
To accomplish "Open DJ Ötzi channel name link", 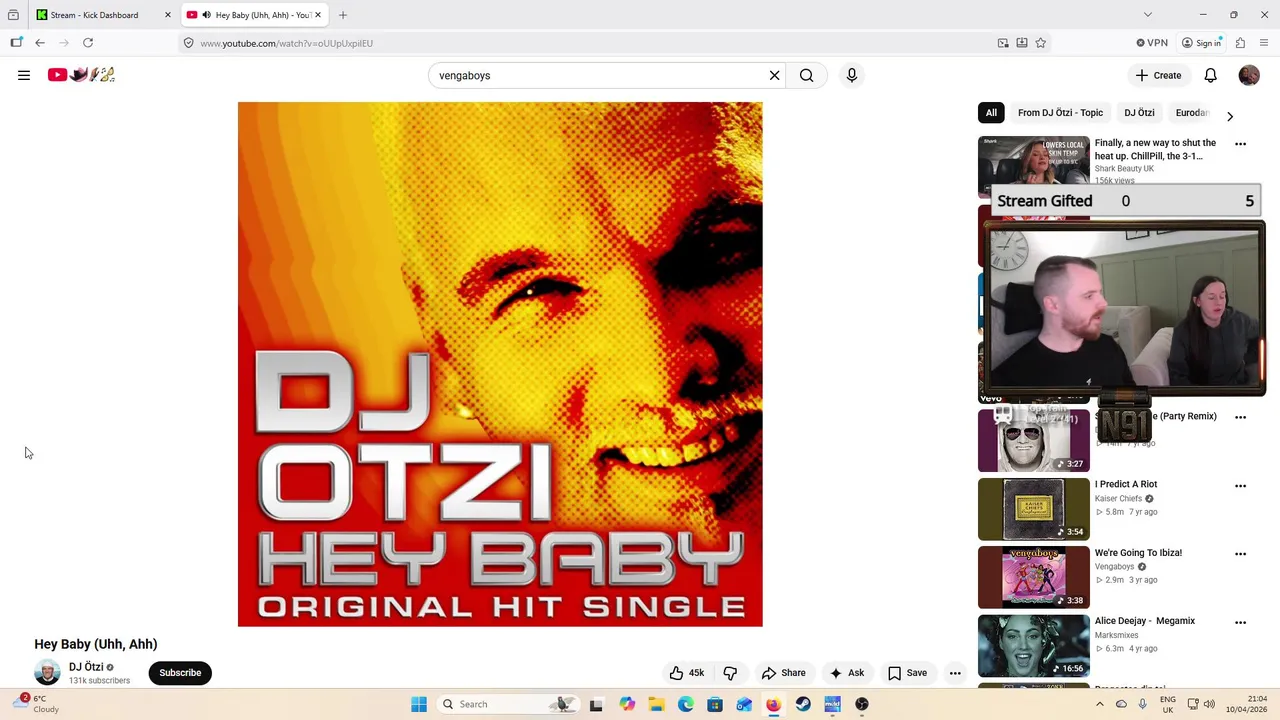I will 86,667.
